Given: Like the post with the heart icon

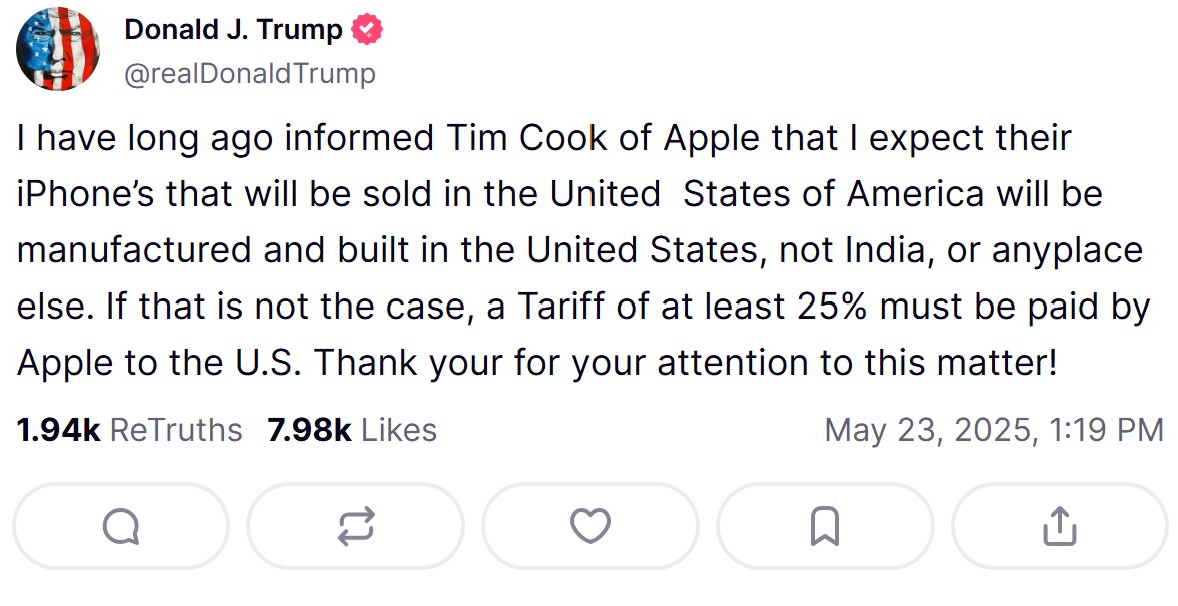Looking at the screenshot, I should click(x=590, y=526).
